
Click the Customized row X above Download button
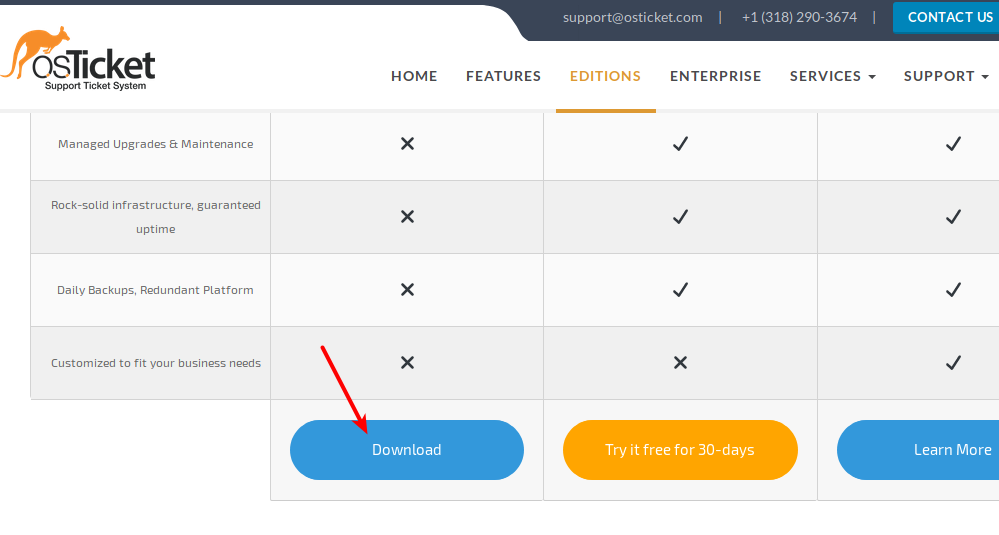coord(407,363)
